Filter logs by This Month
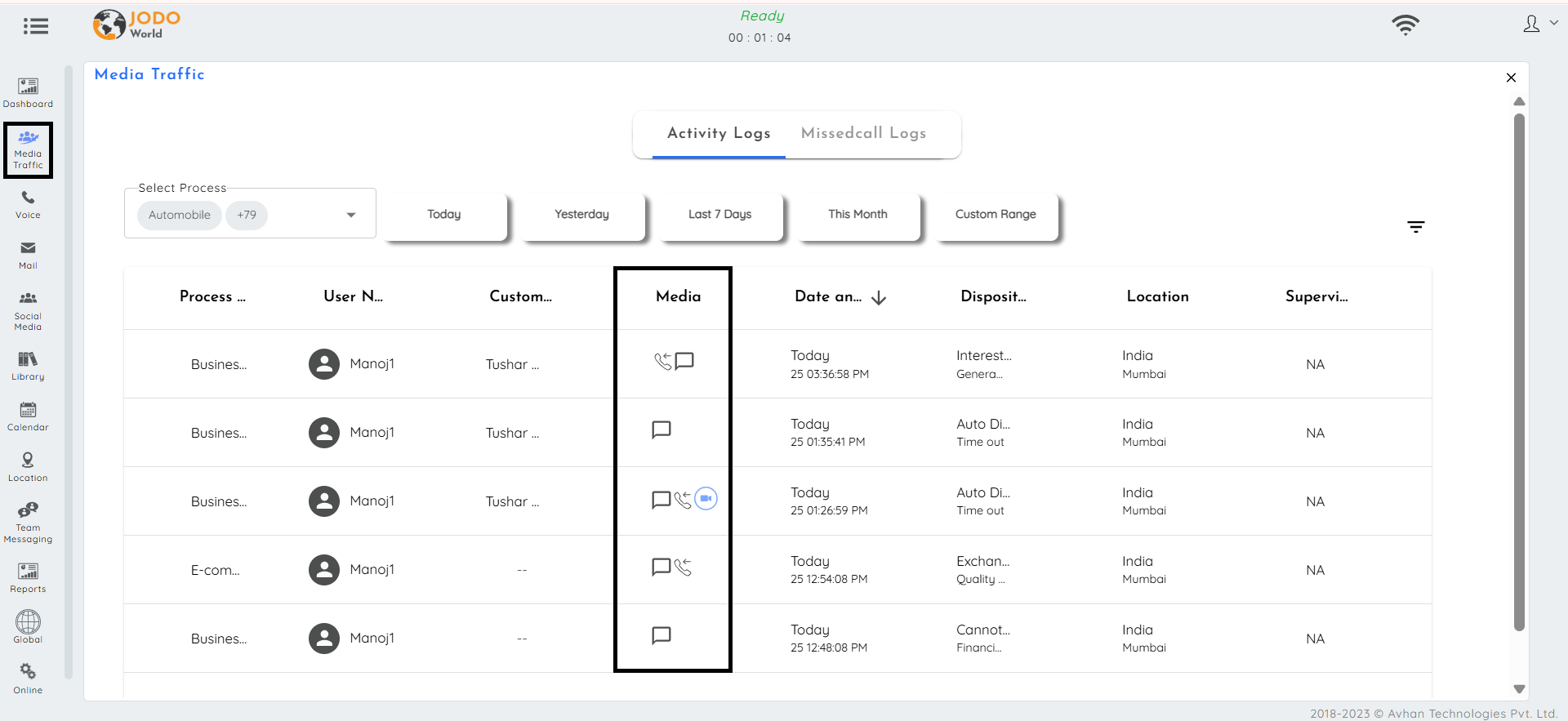 click(859, 216)
